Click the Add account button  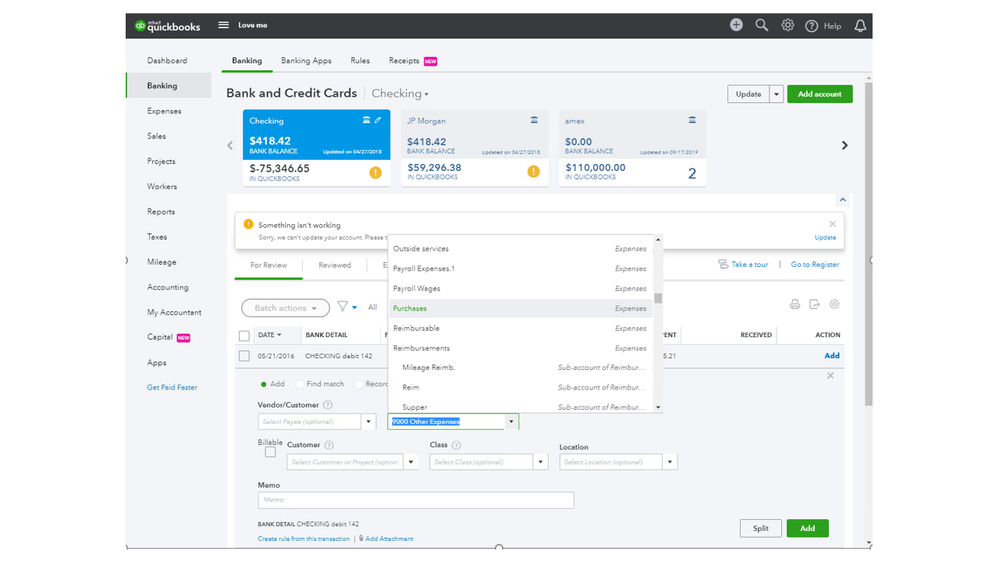click(x=820, y=94)
